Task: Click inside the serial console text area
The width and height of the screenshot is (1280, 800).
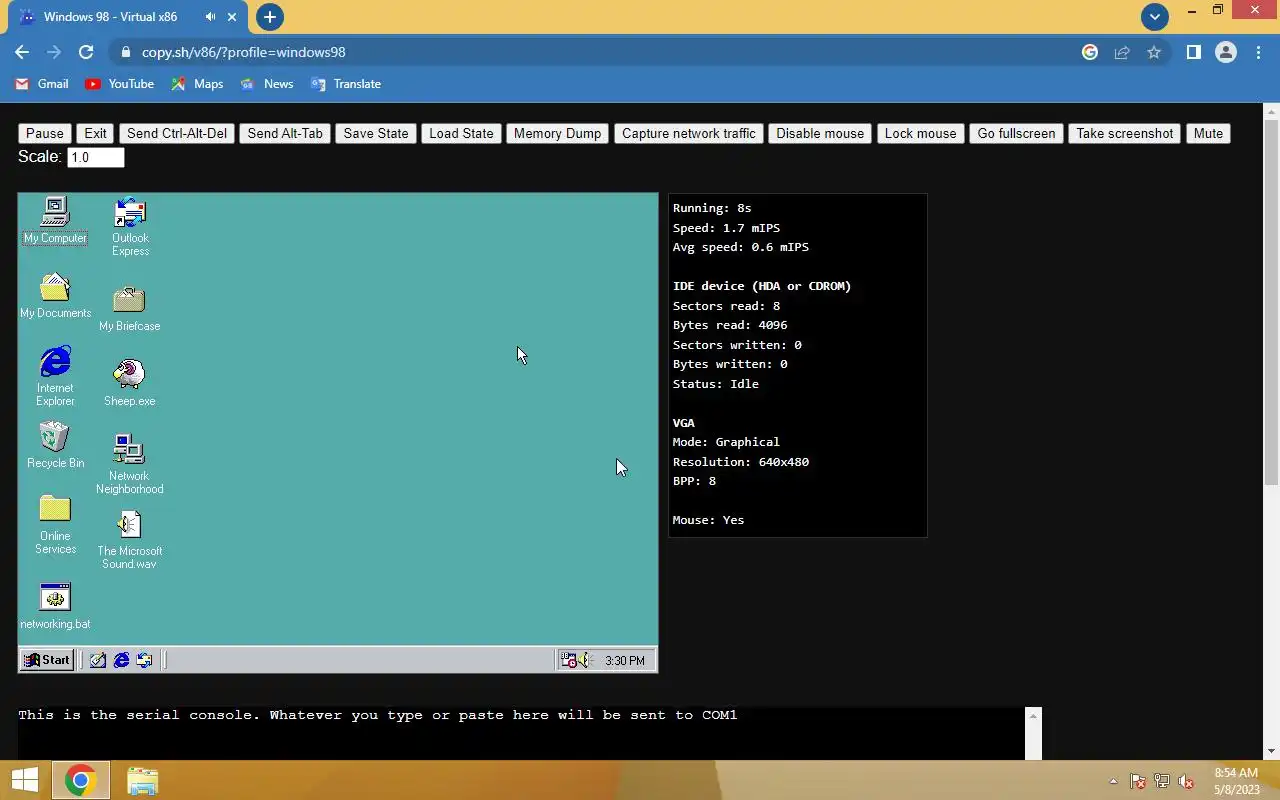Action: tap(521, 733)
